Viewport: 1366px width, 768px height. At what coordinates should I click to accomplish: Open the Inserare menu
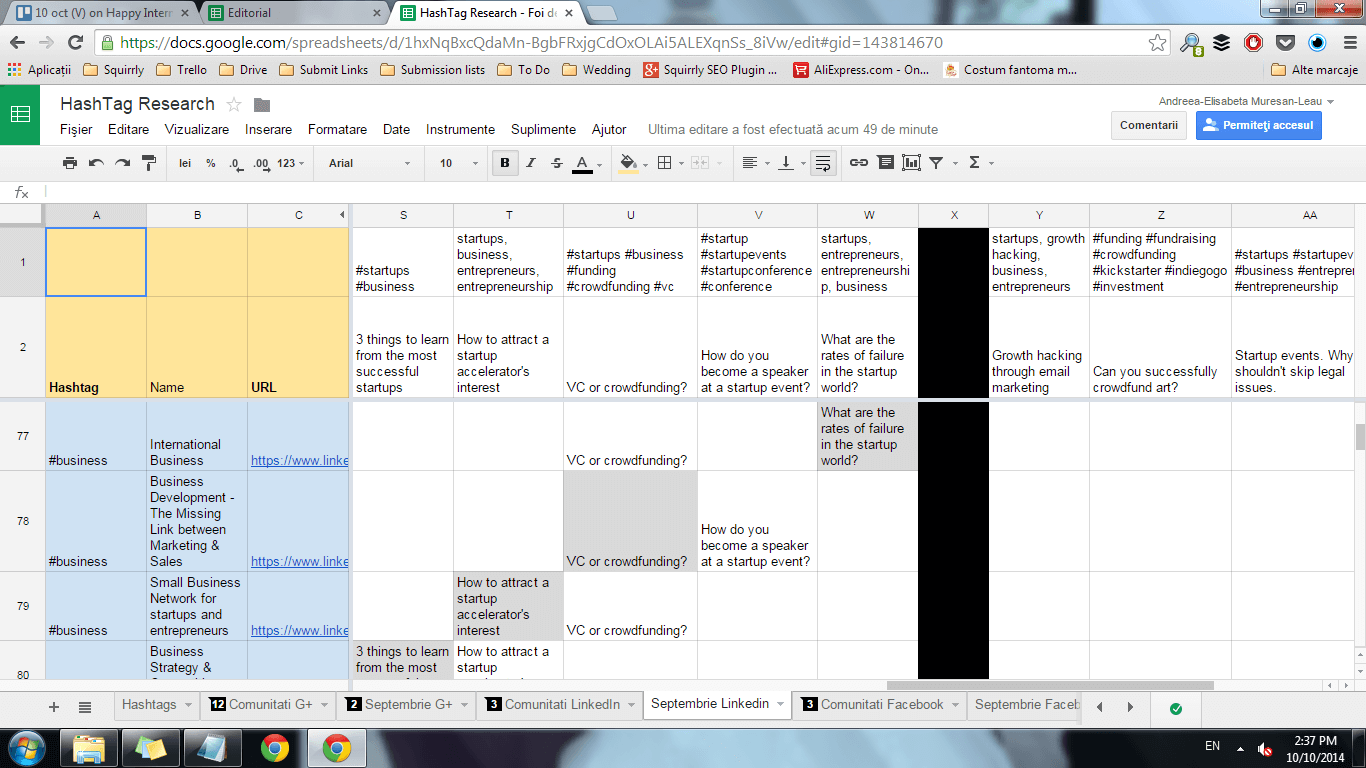pos(269,129)
